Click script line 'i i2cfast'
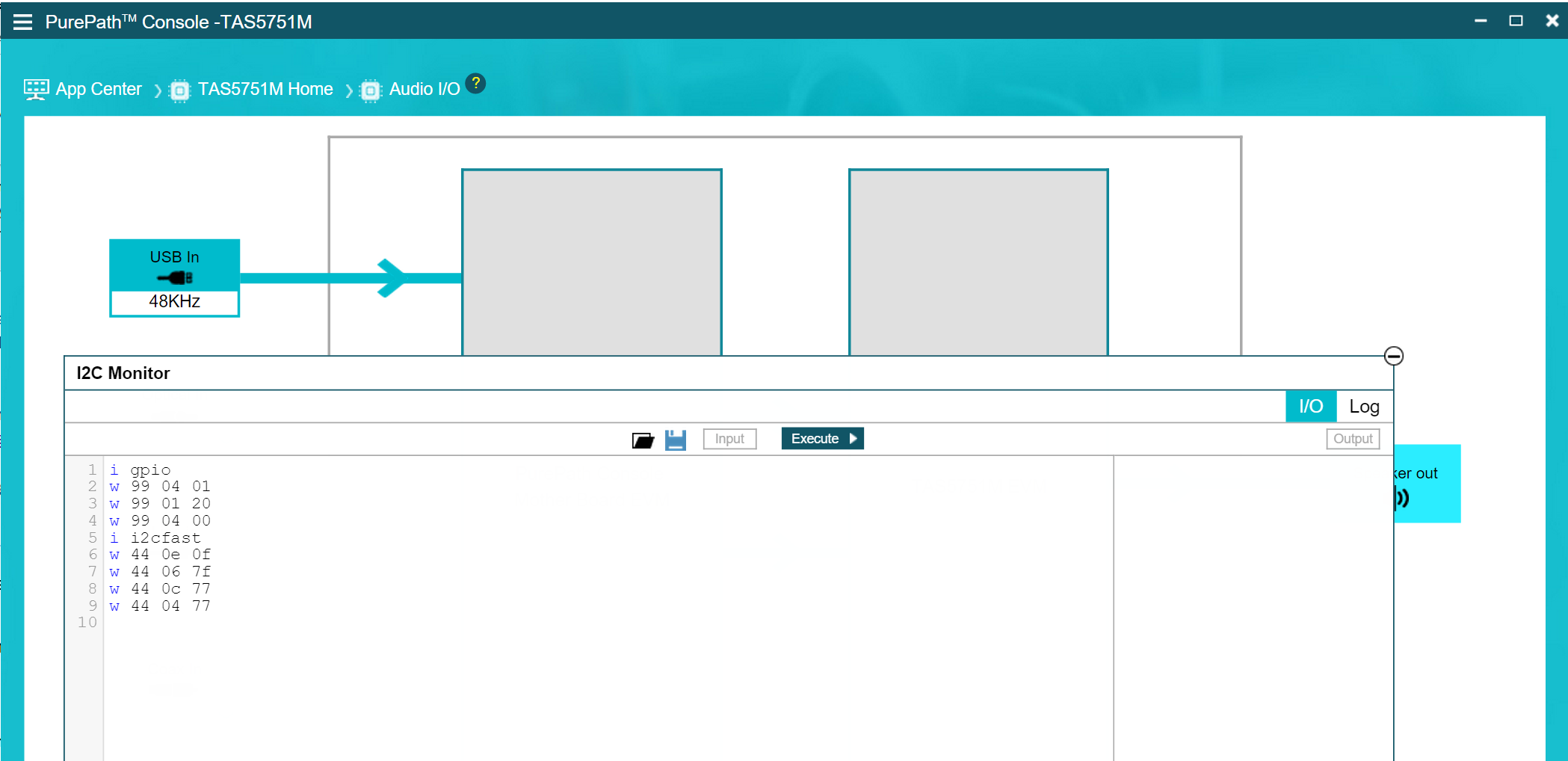The width and height of the screenshot is (1568, 761). coord(155,538)
